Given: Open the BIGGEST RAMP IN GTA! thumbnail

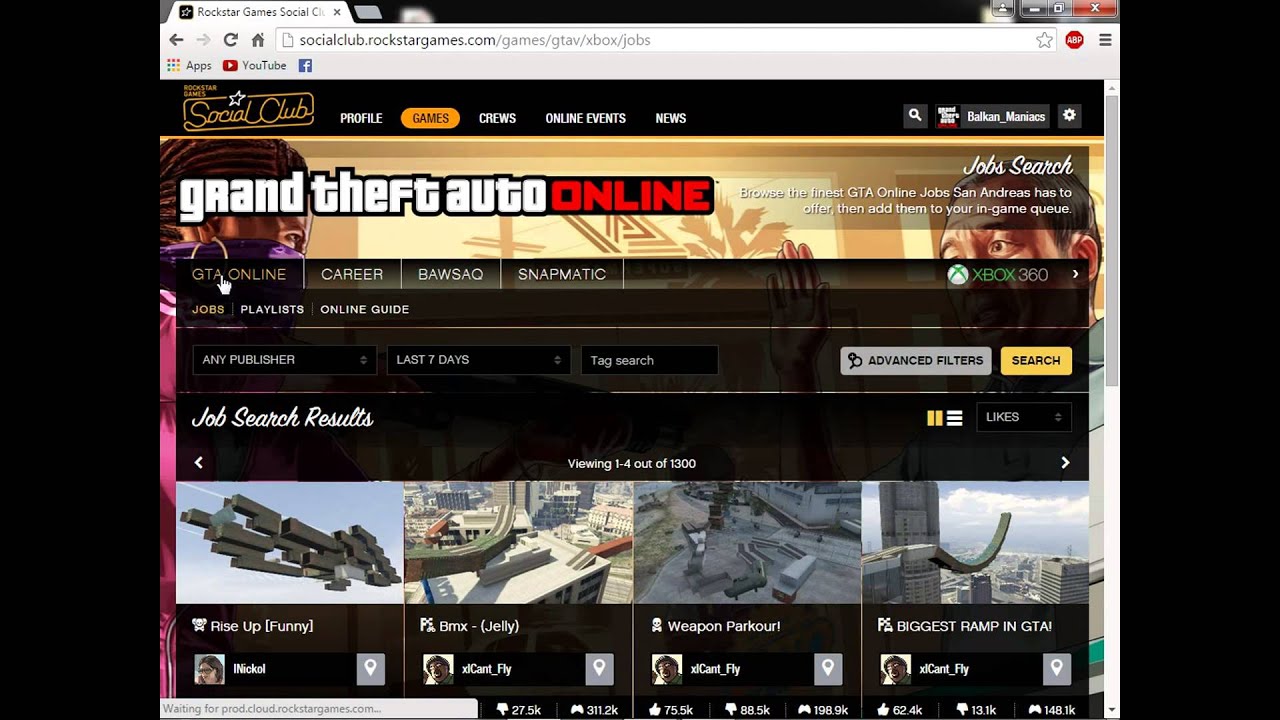Looking at the screenshot, I should pos(975,543).
